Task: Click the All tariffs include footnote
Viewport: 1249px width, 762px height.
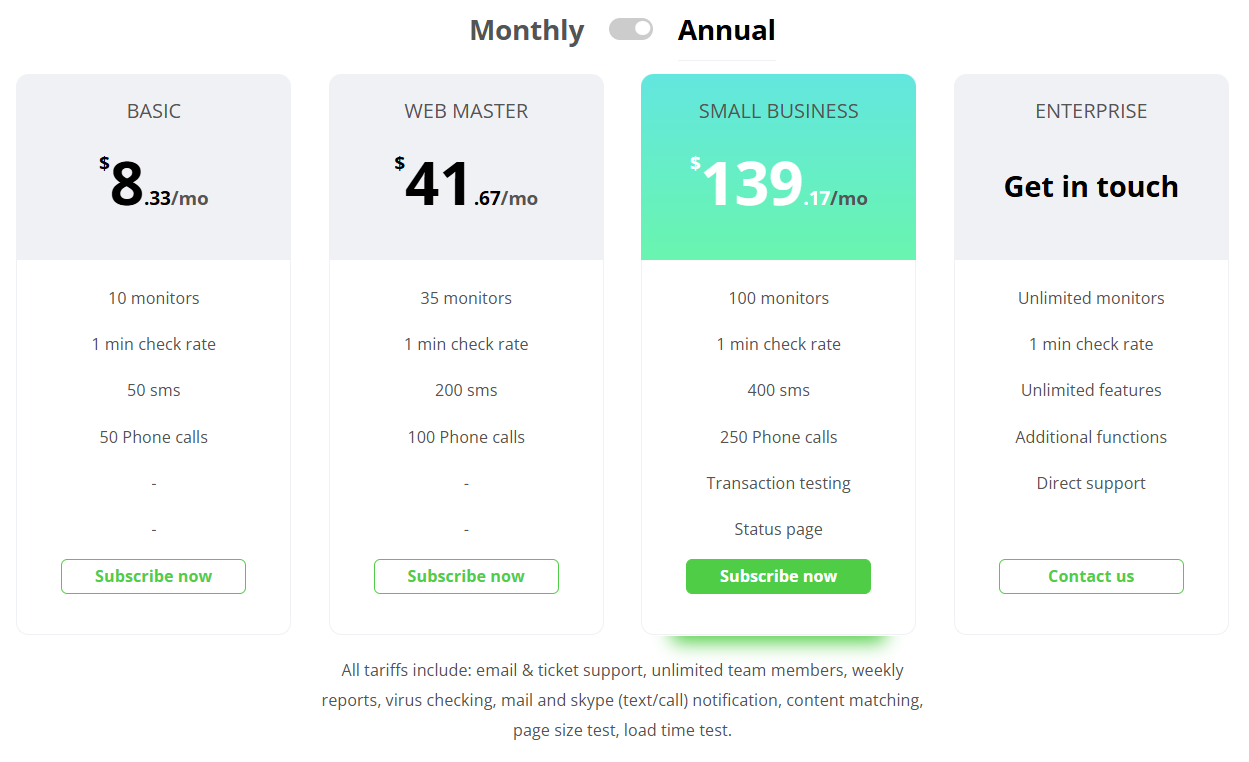Action: pyautogui.click(x=622, y=700)
